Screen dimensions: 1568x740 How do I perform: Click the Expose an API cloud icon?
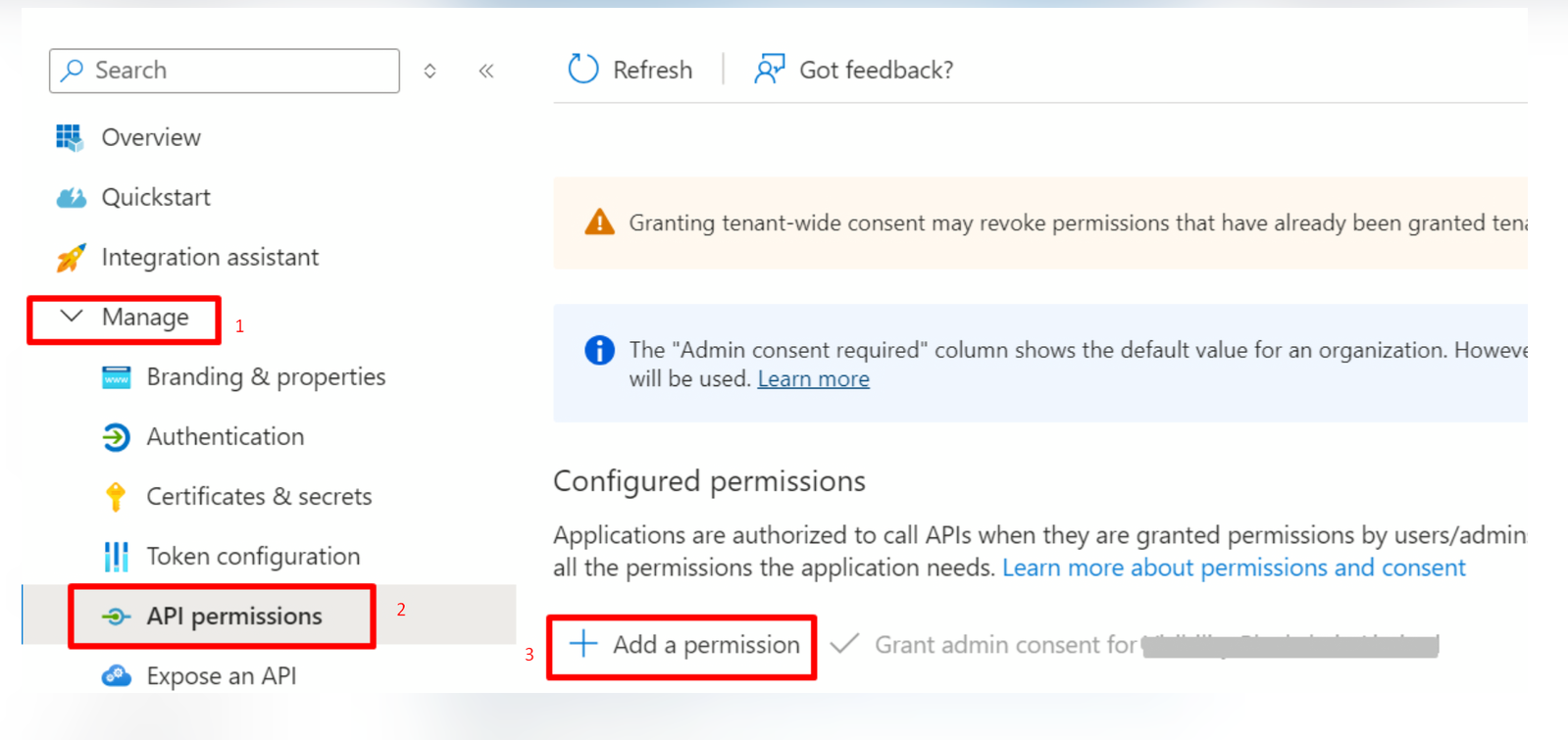point(116,676)
